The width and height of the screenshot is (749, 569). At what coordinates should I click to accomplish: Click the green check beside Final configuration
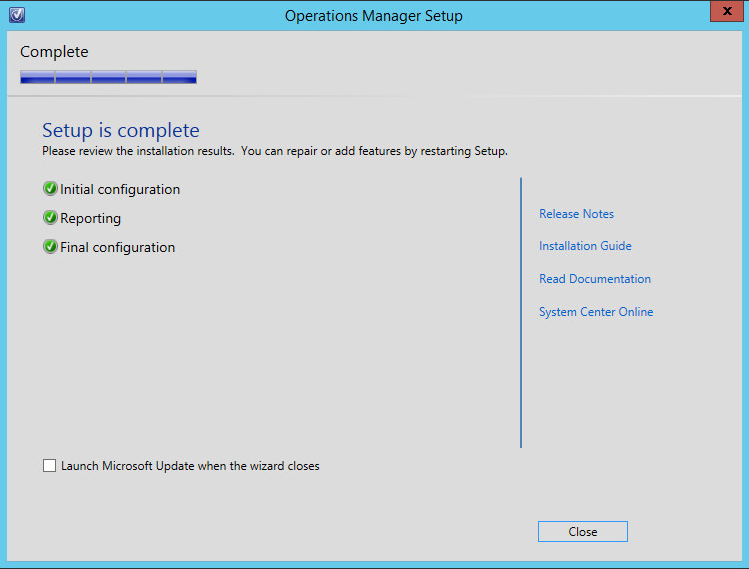tap(50, 247)
